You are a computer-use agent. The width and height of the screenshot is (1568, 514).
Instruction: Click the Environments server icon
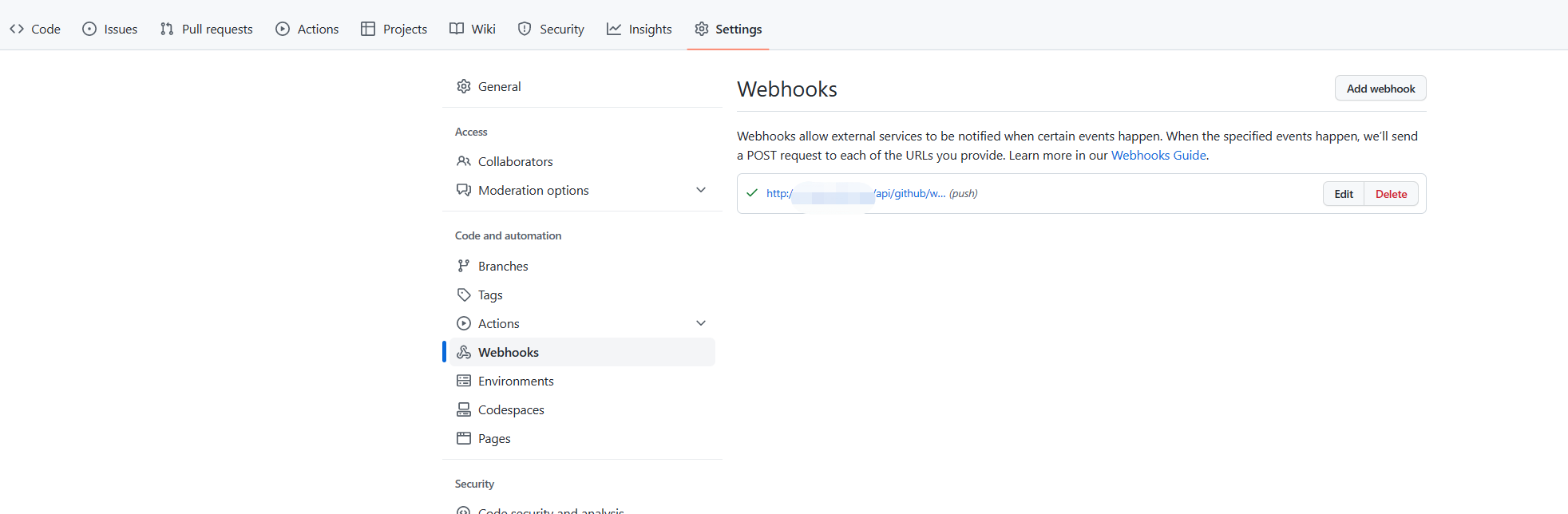pyautogui.click(x=464, y=381)
